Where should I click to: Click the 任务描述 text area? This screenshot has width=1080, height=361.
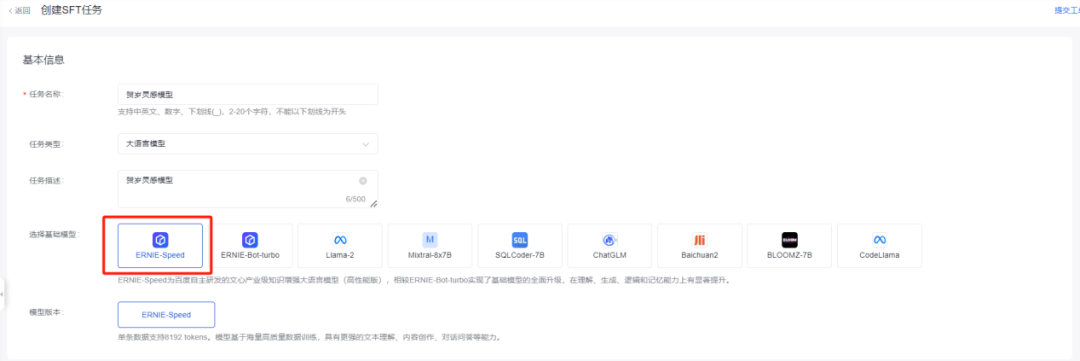point(248,189)
